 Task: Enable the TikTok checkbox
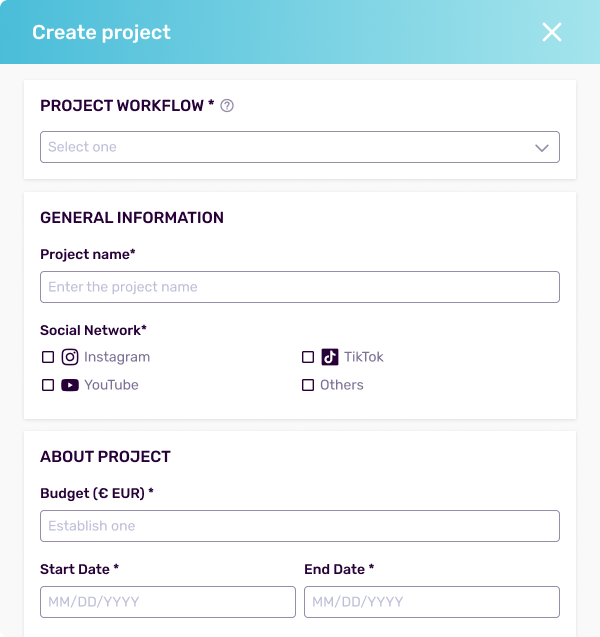pyautogui.click(x=308, y=357)
